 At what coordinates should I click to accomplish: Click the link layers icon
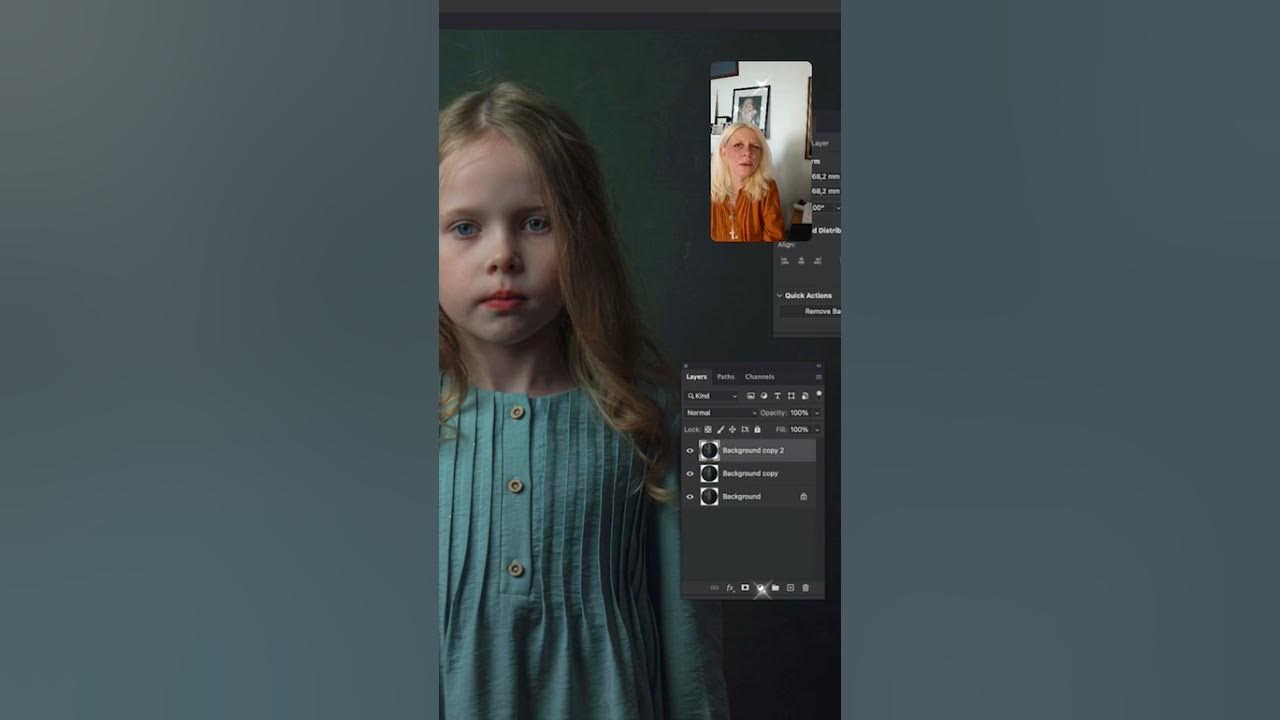pyautogui.click(x=714, y=588)
